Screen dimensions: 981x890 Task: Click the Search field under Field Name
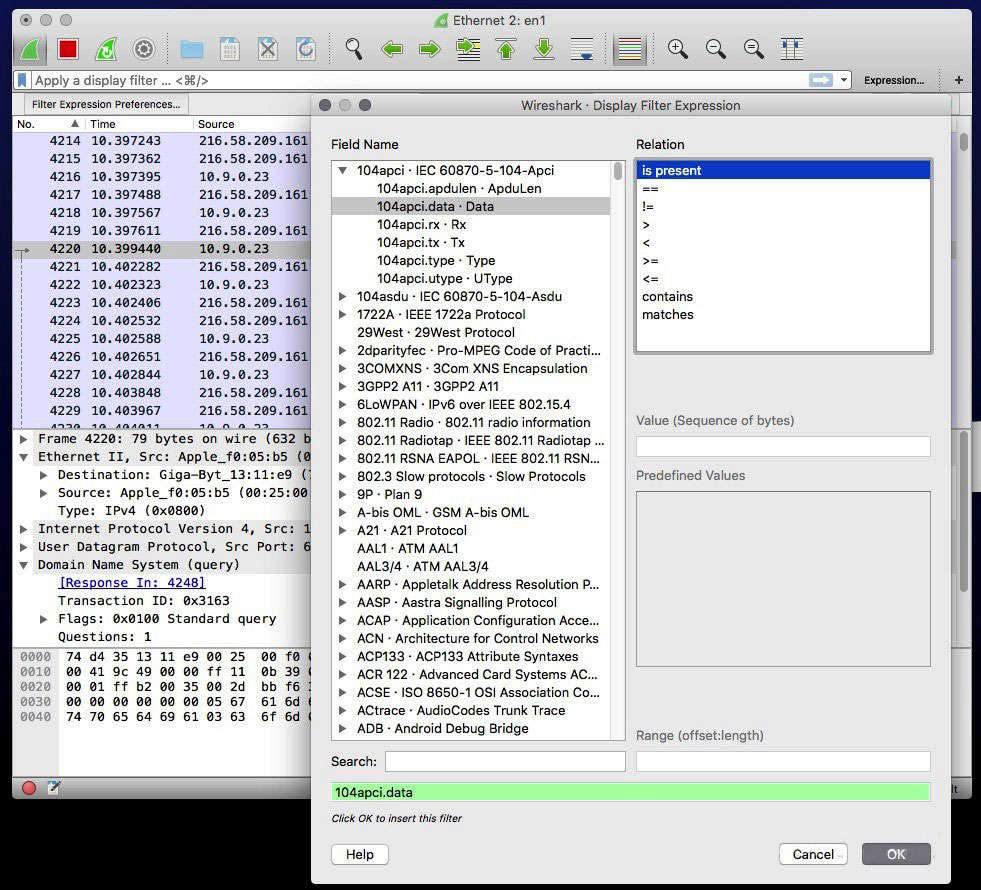pos(505,762)
